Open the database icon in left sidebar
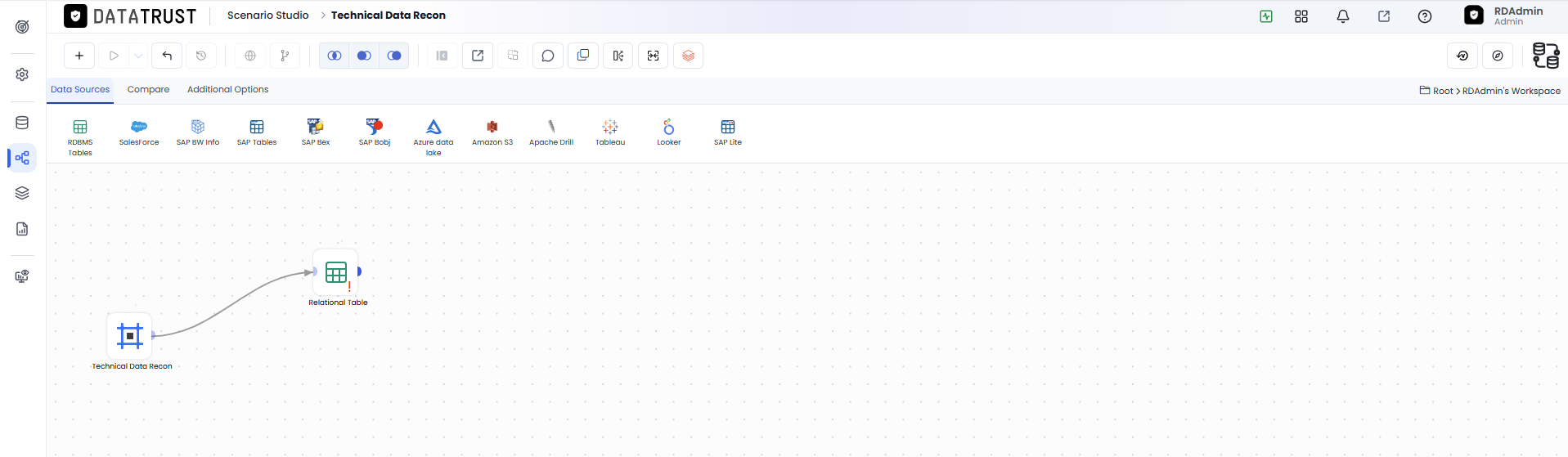Screen dimensions: 1568x457 (x=22, y=123)
